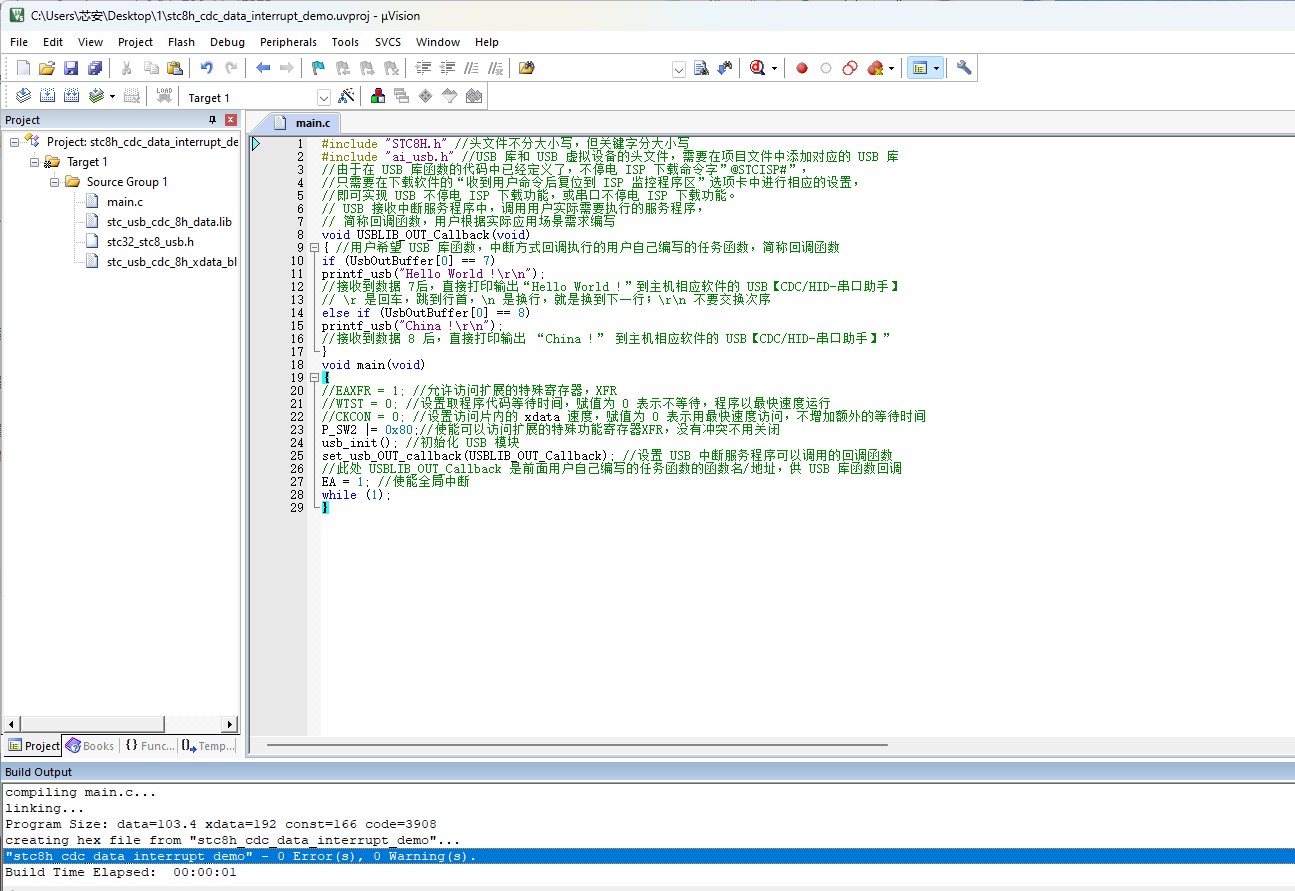Toggle the window layout button

tap(920, 68)
